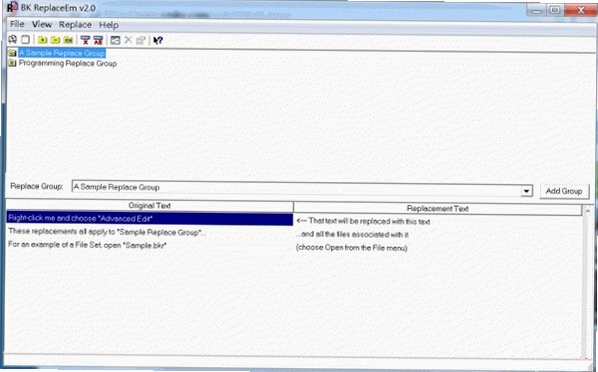
Task: Click the replacement table vertical scrollbar
Action: 587,282
